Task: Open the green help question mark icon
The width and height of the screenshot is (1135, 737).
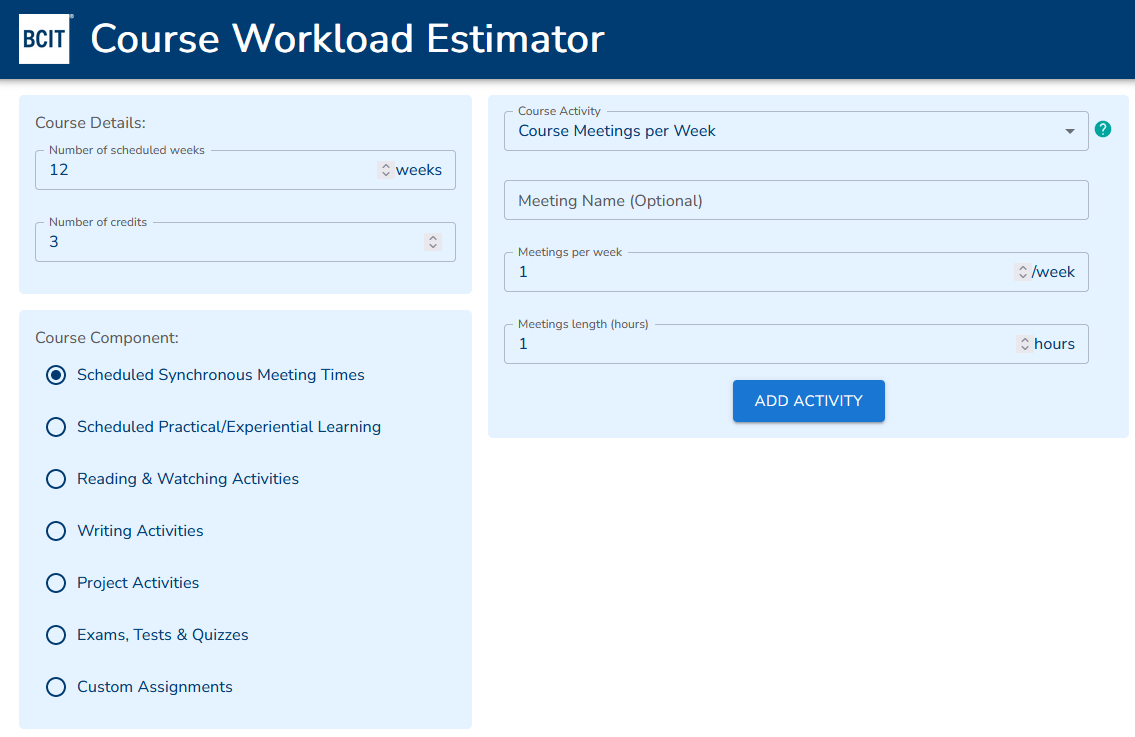Action: pos(1103,129)
